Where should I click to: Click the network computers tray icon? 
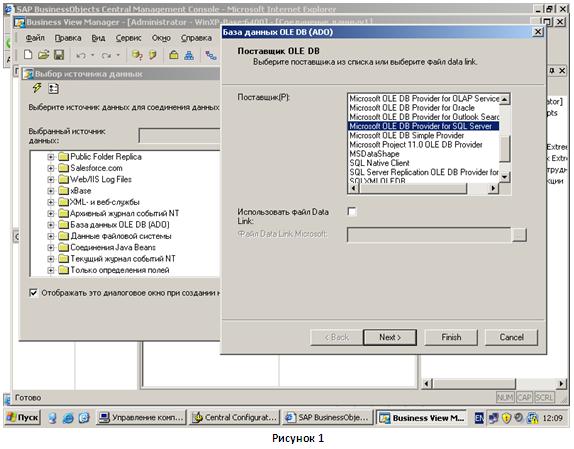coord(493,418)
